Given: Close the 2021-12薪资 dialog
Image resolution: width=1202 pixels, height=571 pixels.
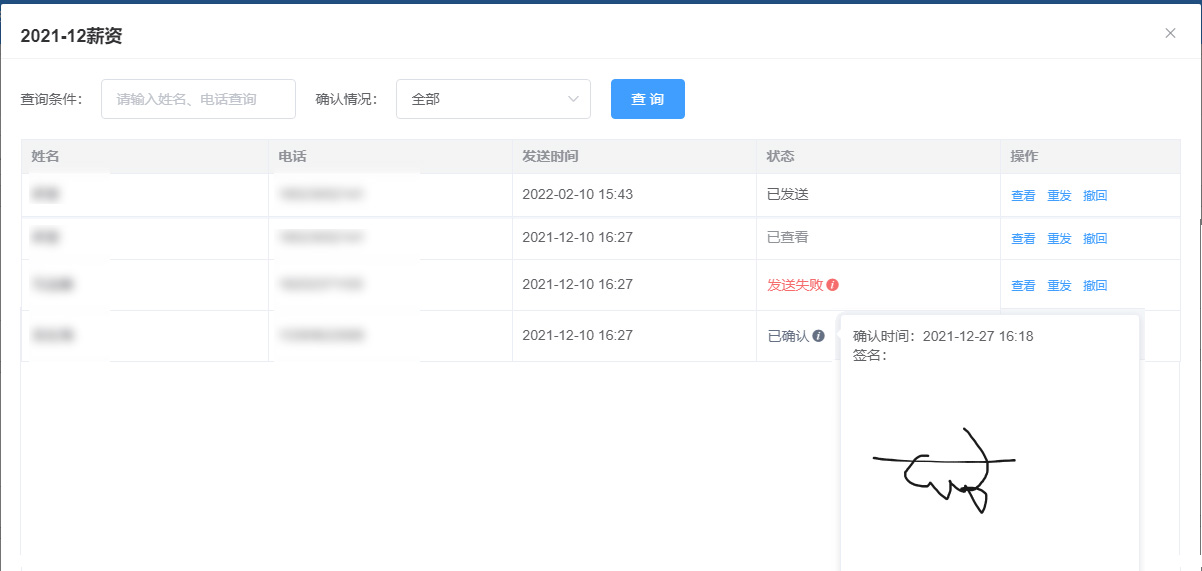Looking at the screenshot, I should pos(1170,33).
